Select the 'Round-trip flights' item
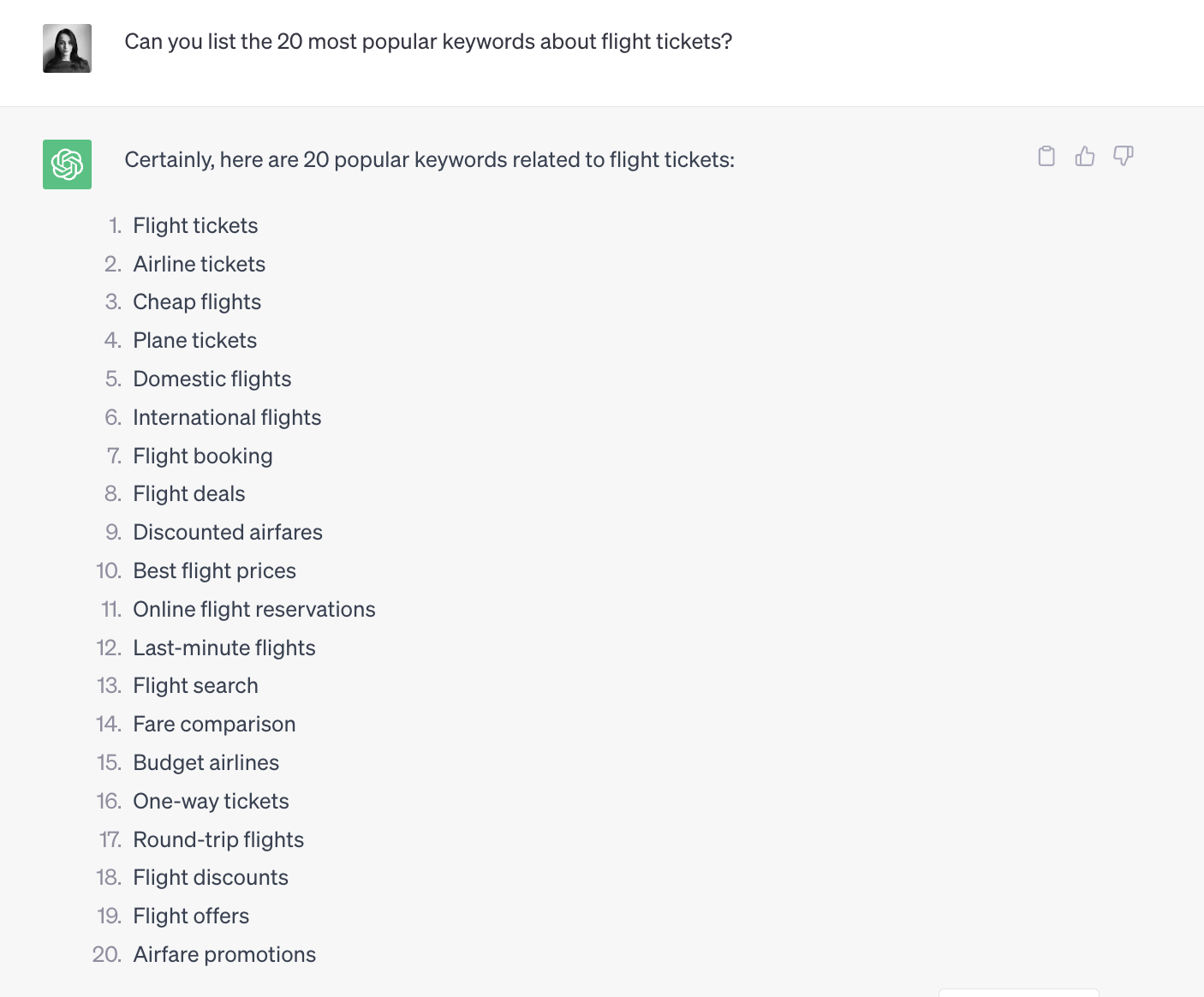This screenshot has height=997, width=1204. point(218,839)
